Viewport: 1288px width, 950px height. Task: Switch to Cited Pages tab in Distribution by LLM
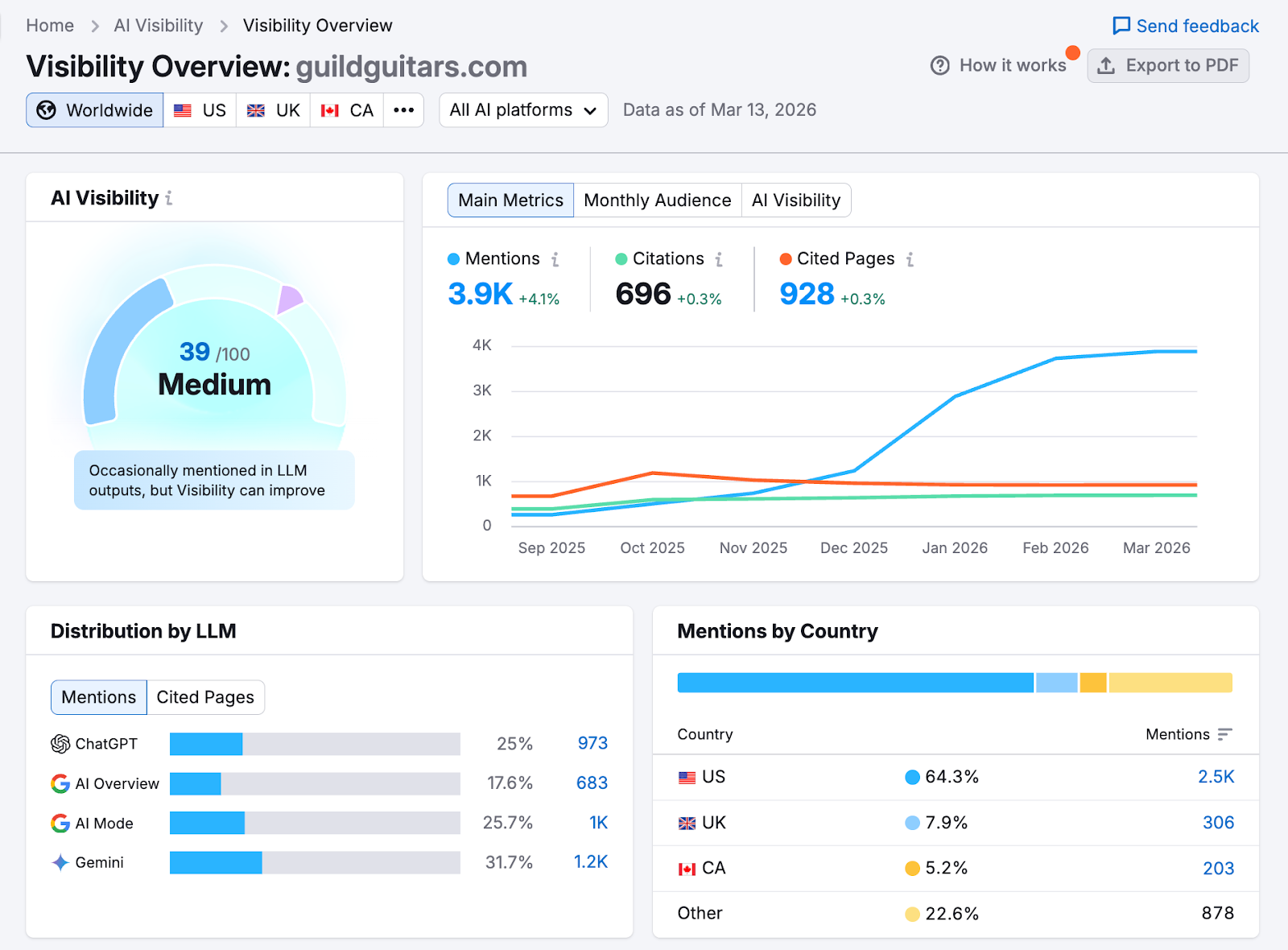[x=205, y=697]
